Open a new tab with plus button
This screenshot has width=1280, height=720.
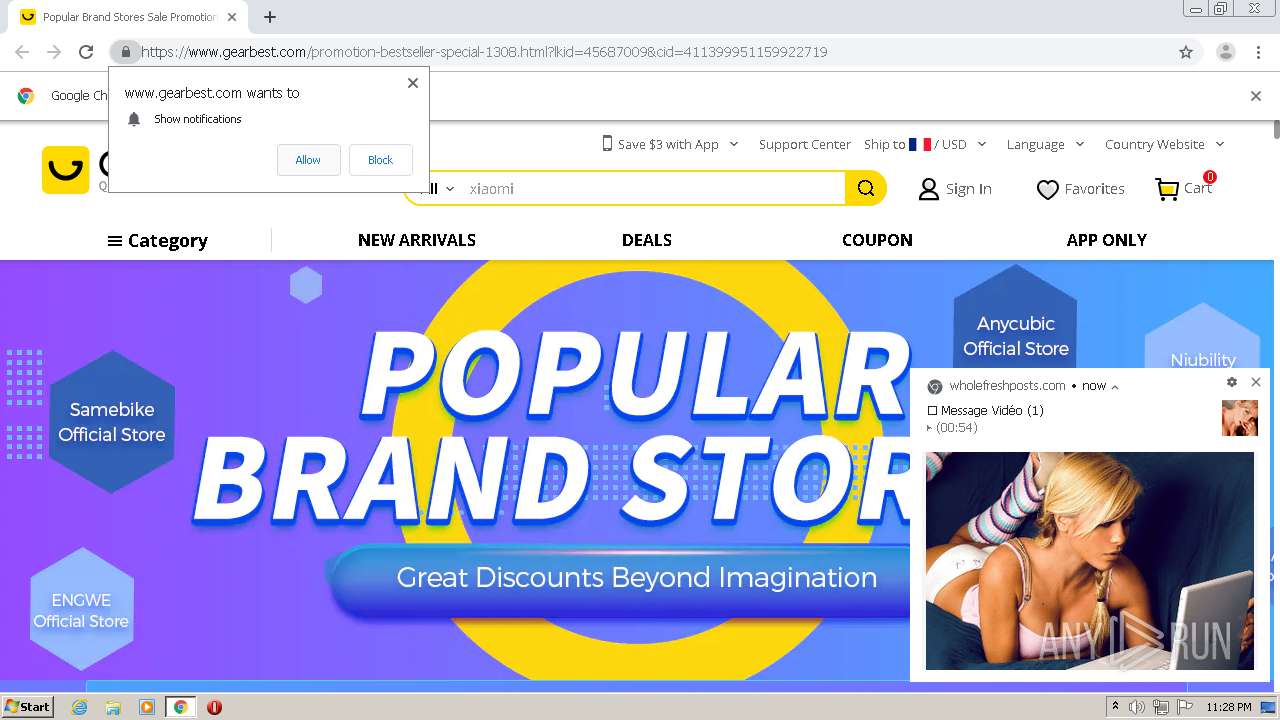pyautogui.click(x=270, y=17)
